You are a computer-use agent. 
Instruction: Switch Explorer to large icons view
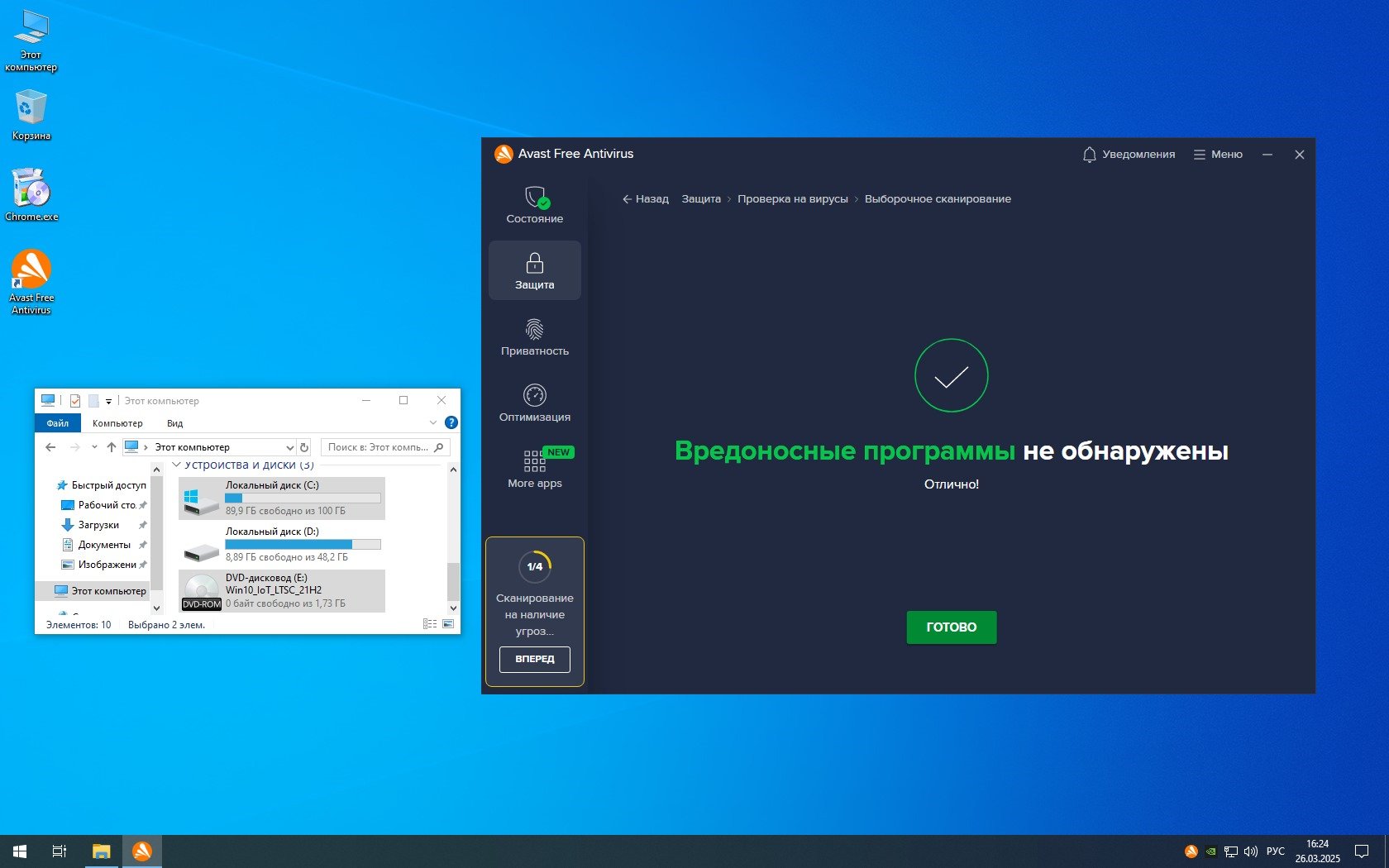tap(448, 624)
